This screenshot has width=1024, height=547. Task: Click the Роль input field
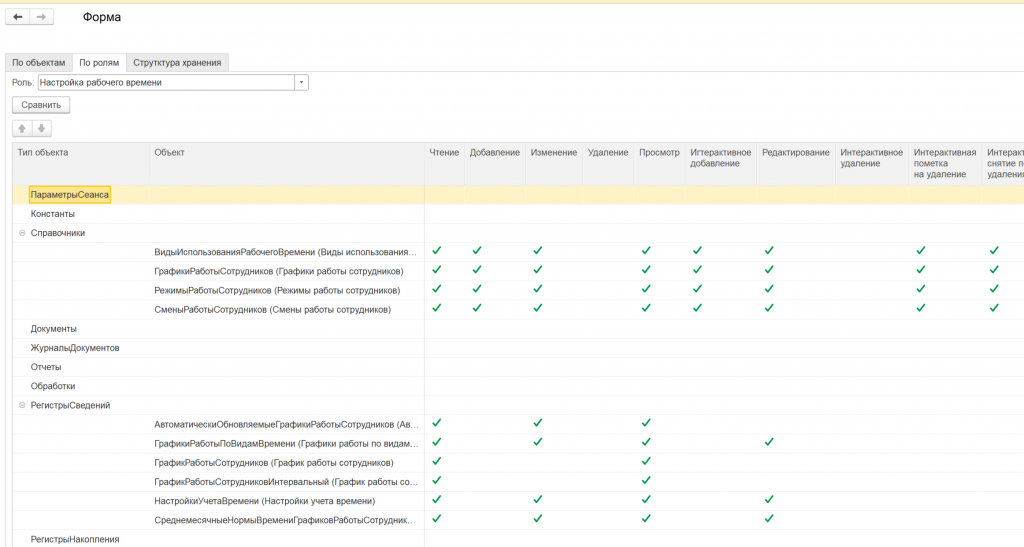coord(166,82)
